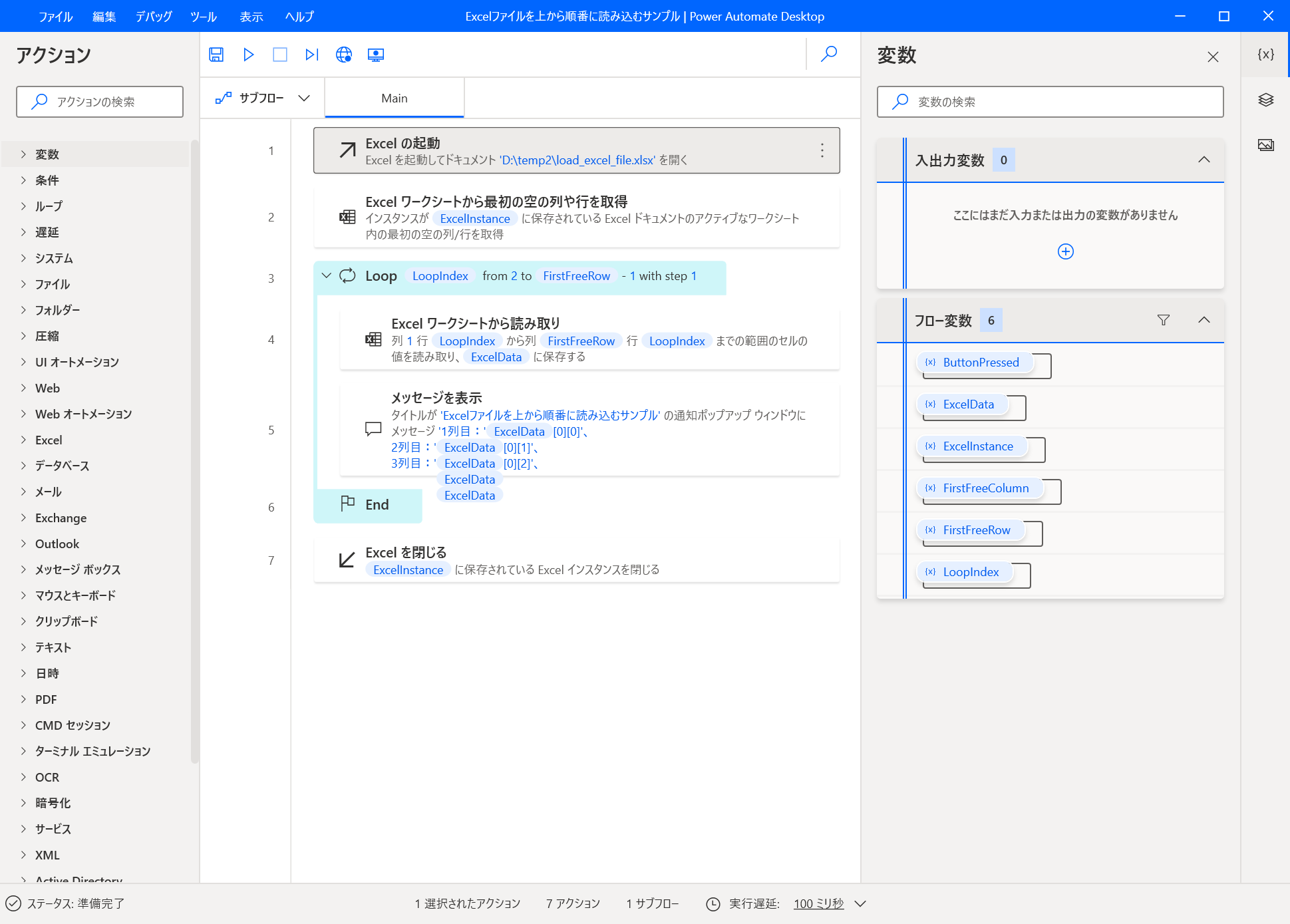Screen dimensions: 1290x924
Task: Open the three-dot menu on Excel の起動
Action: pyautogui.click(x=822, y=150)
